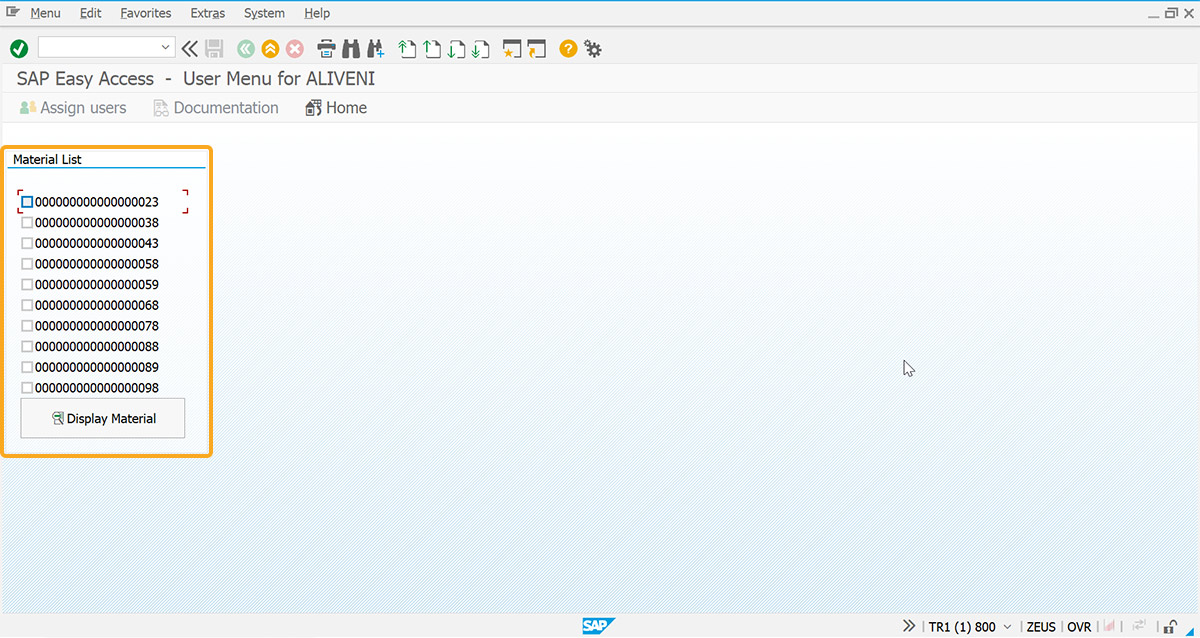
Task: Click the Find binoculars icon
Action: point(351,48)
